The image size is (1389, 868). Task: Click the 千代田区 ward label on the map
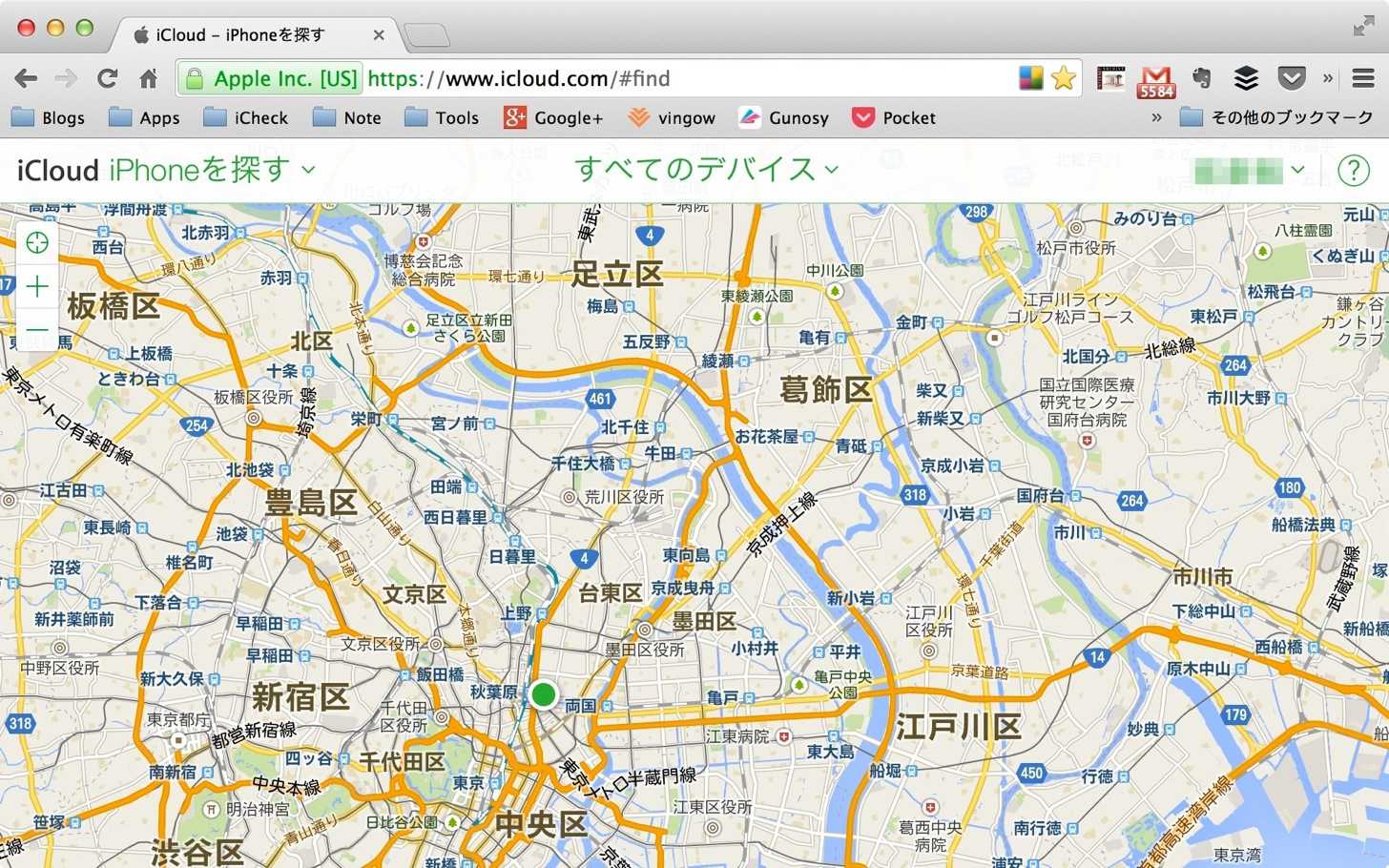coord(402,762)
